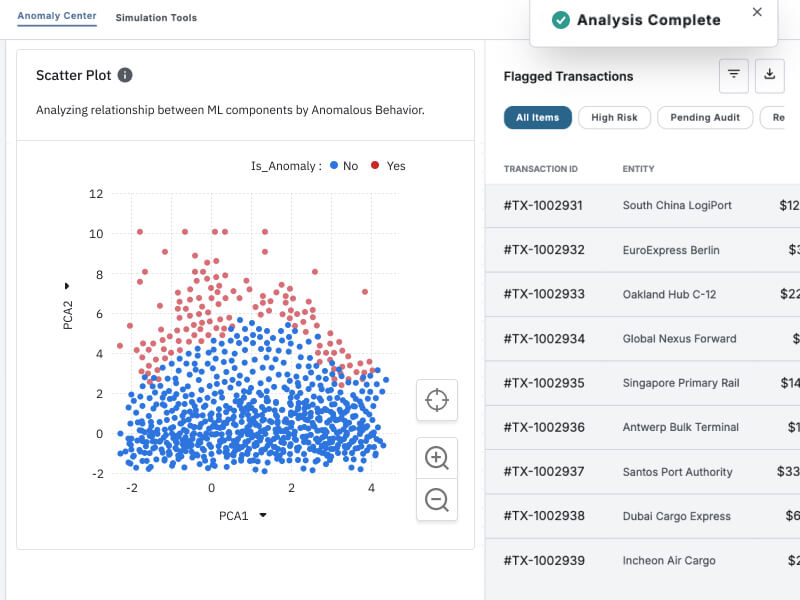Open transaction #TX-1002934
Viewport: 800px width, 600px height.
click(x=544, y=339)
